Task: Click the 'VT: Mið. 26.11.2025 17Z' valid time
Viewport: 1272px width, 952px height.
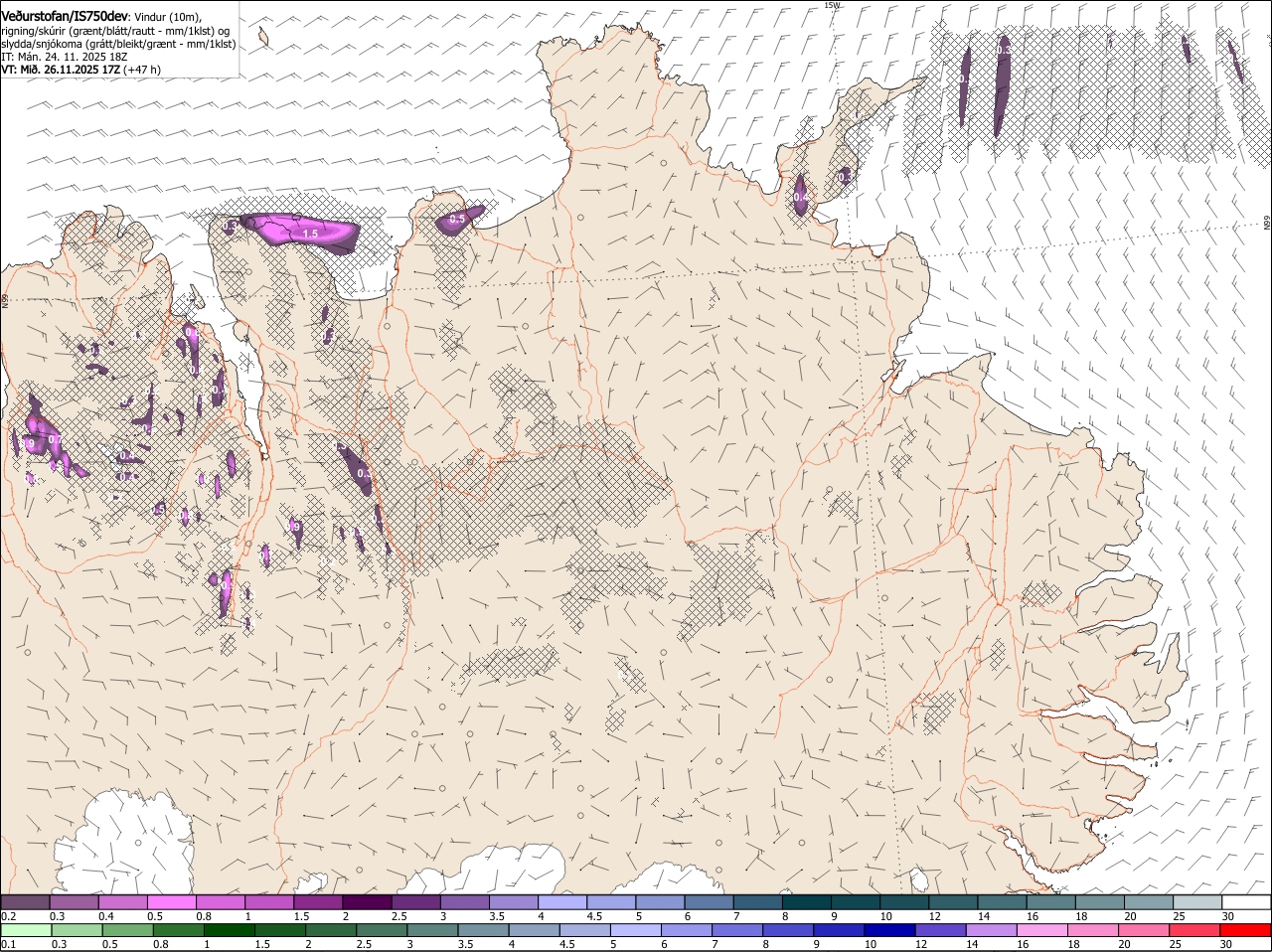Action: click(61, 70)
